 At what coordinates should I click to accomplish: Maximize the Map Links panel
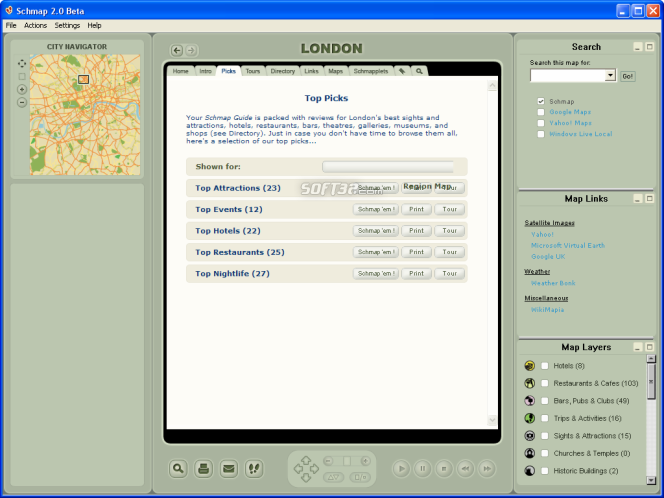tap(650, 199)
